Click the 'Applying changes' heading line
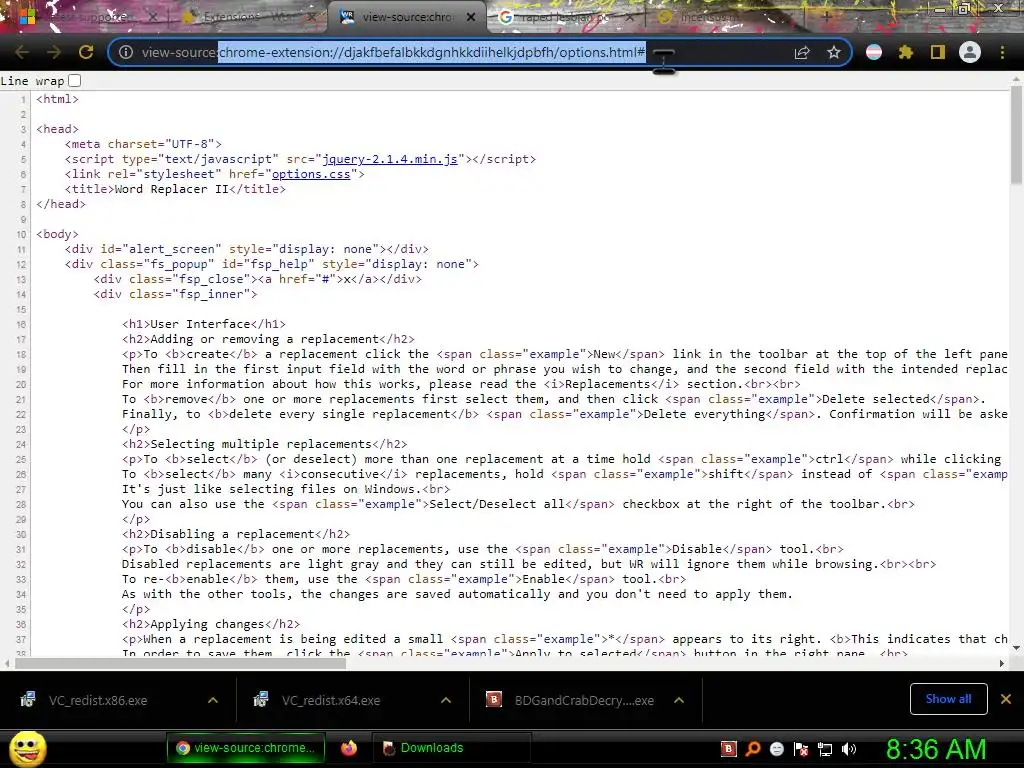The width and height of the screenshot is (1024, 768). 211,624
